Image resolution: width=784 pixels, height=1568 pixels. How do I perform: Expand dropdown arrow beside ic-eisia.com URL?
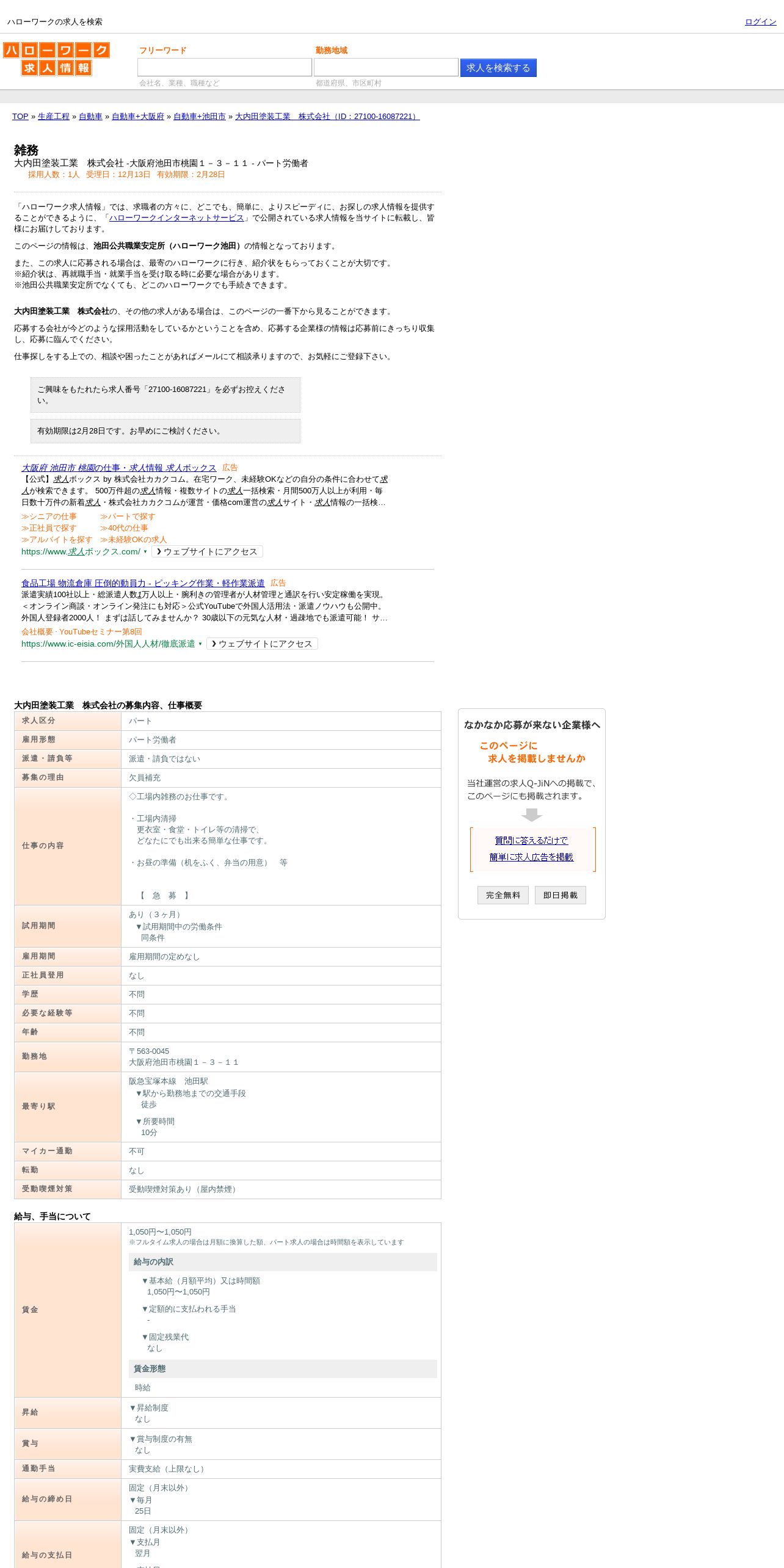[200, 644]
